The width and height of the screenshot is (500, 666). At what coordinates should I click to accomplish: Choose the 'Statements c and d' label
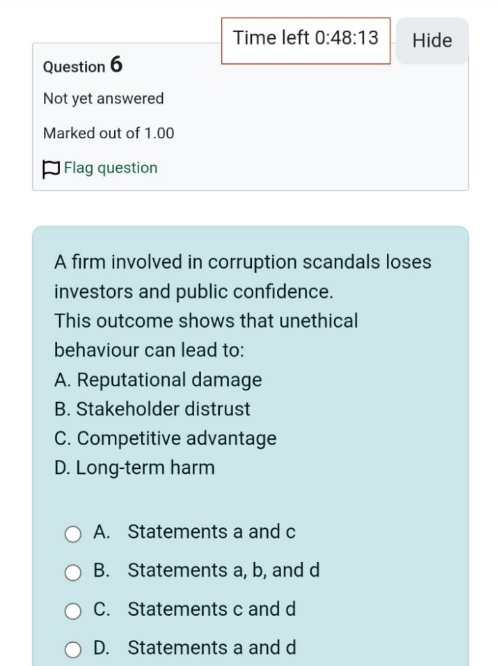point(212,609)
